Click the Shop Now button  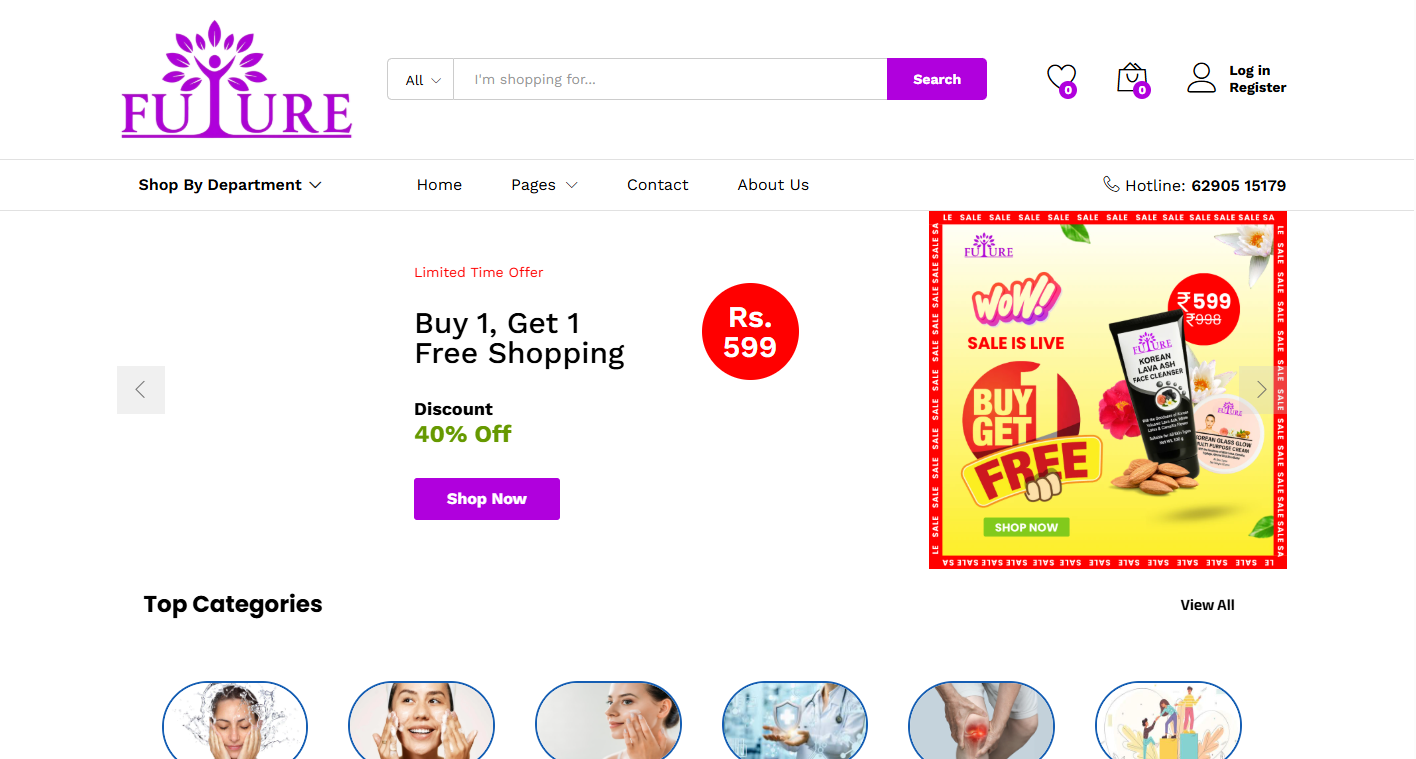click(487, 499)
